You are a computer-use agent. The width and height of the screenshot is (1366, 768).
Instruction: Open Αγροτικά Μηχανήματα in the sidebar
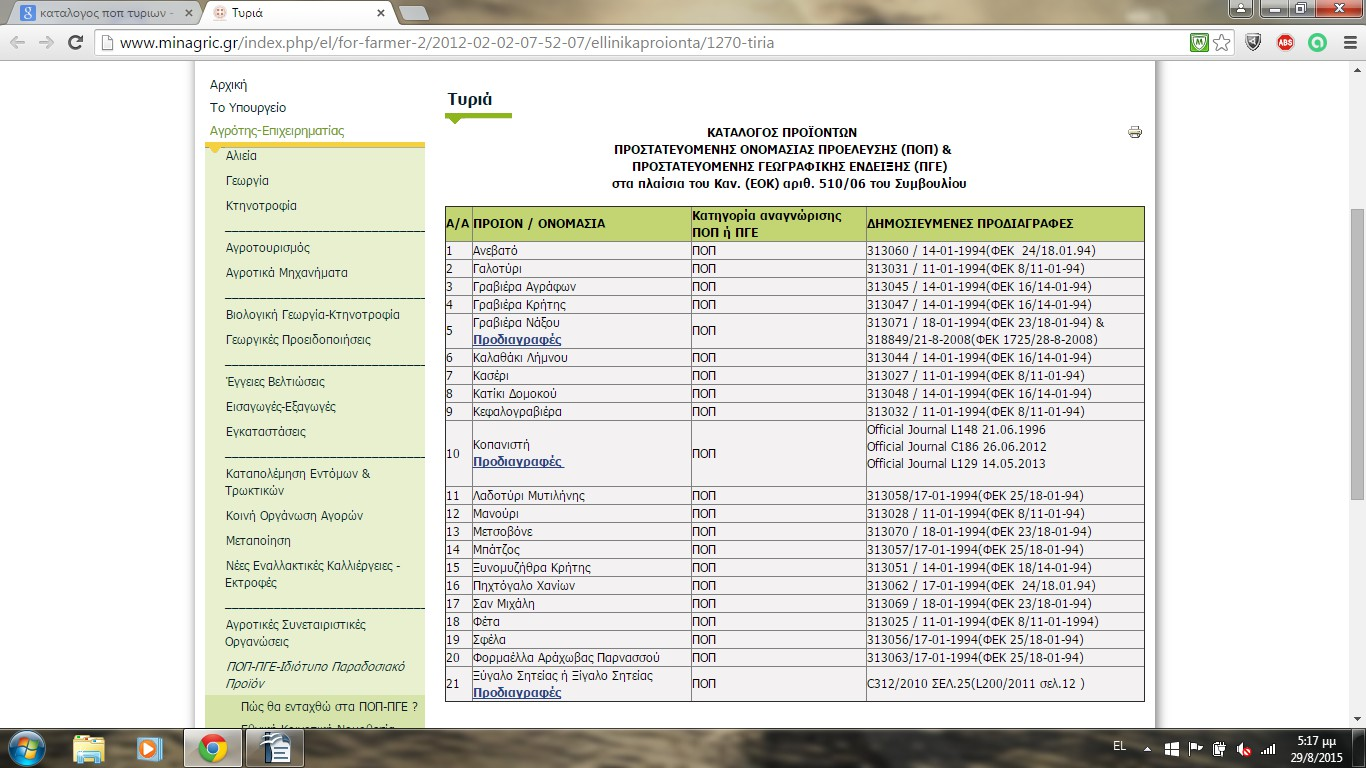tap(287, 273)
